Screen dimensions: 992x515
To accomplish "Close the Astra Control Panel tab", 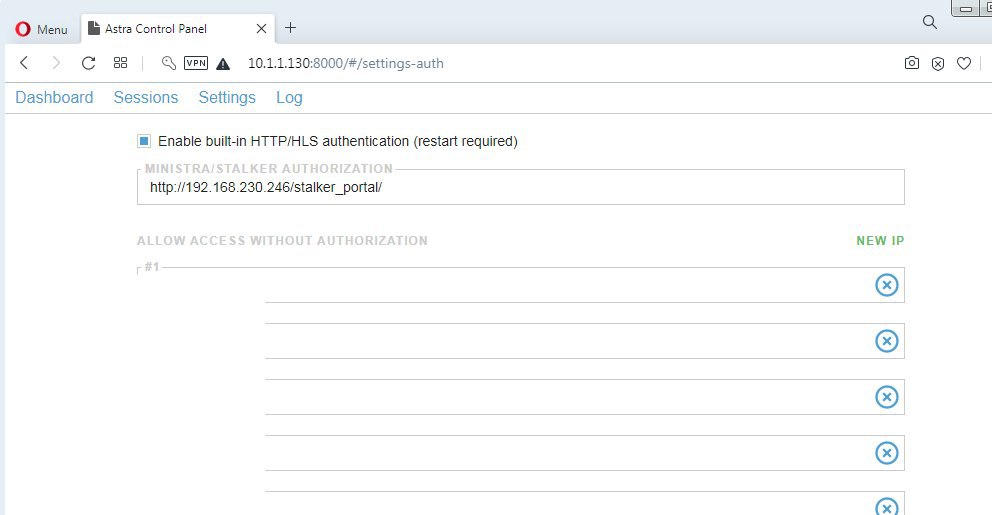I will click(261, 28).
